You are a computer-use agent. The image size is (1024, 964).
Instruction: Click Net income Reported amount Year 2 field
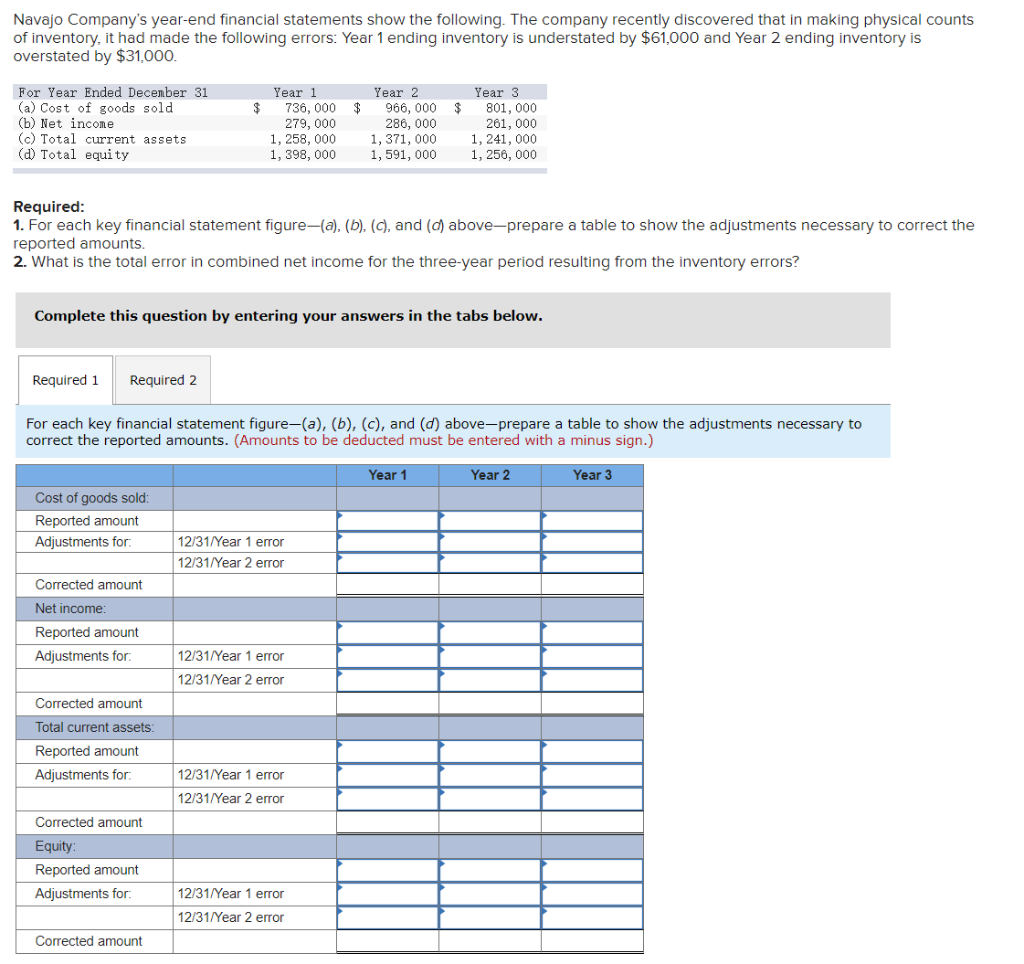click(x=490, y=633)
